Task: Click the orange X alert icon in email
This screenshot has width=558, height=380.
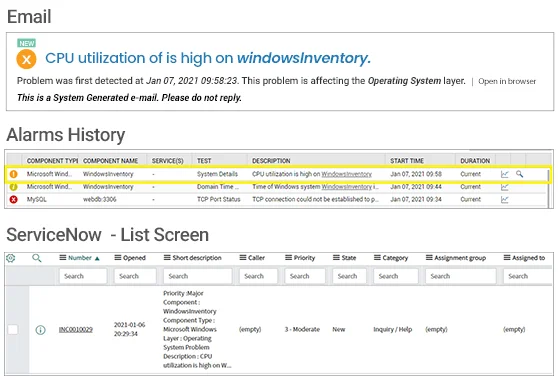Action: (x=26, y=59)
